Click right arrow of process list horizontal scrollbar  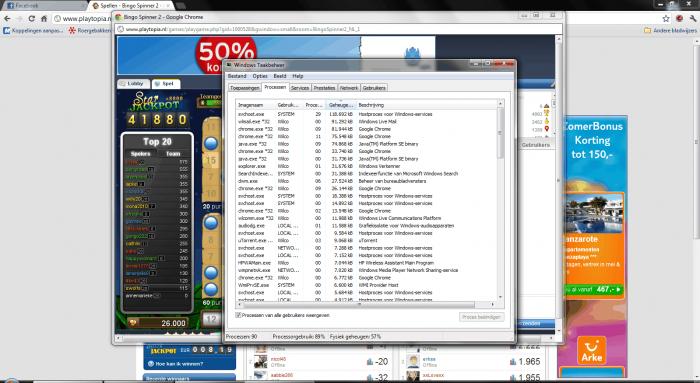(x=493, y=304)
